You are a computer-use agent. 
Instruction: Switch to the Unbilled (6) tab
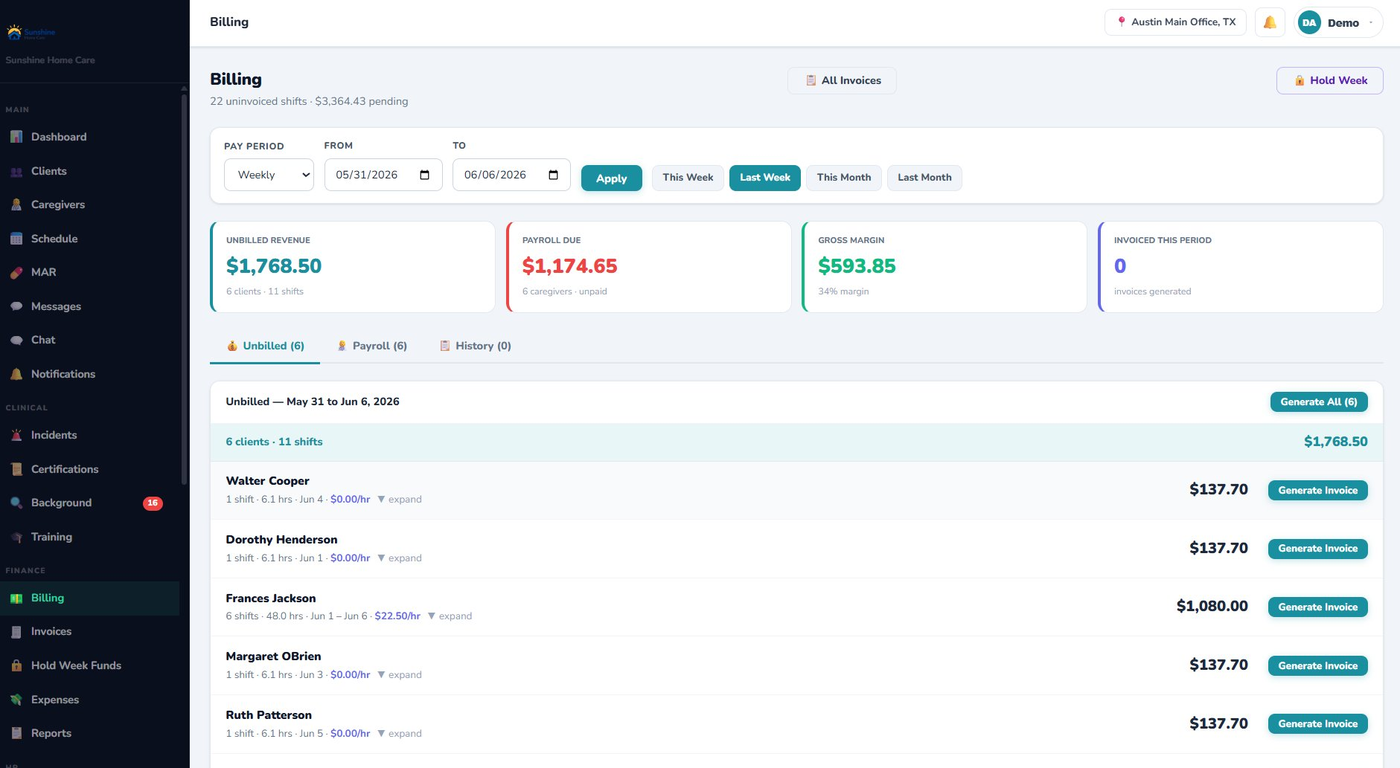265,346
